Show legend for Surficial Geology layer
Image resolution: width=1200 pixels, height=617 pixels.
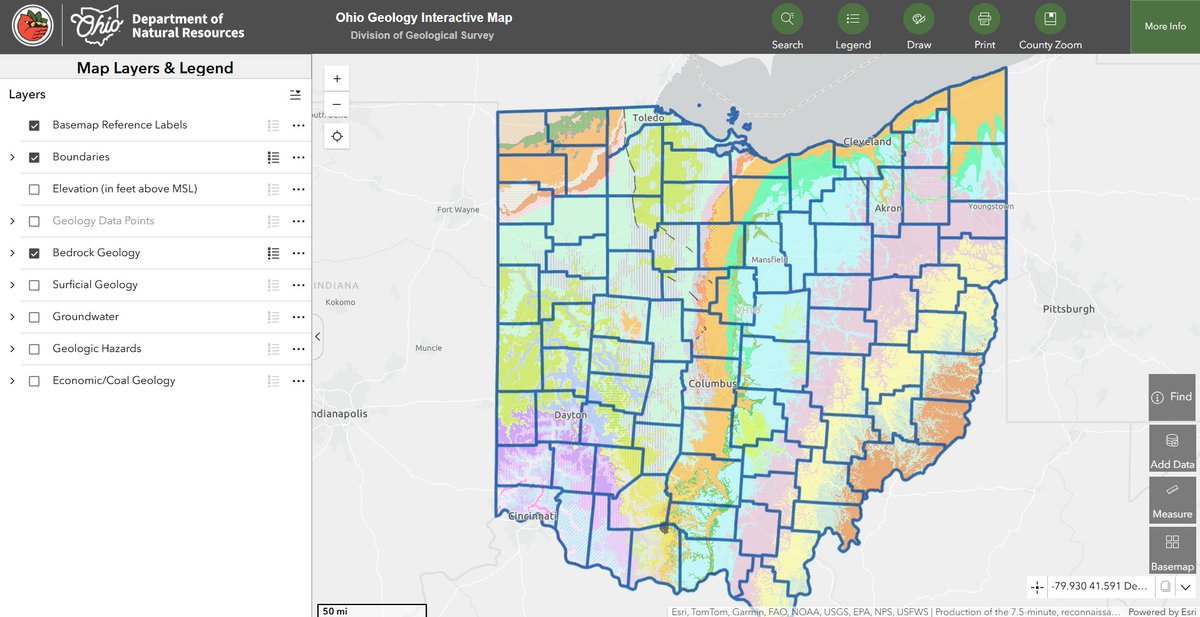point(273,285)
